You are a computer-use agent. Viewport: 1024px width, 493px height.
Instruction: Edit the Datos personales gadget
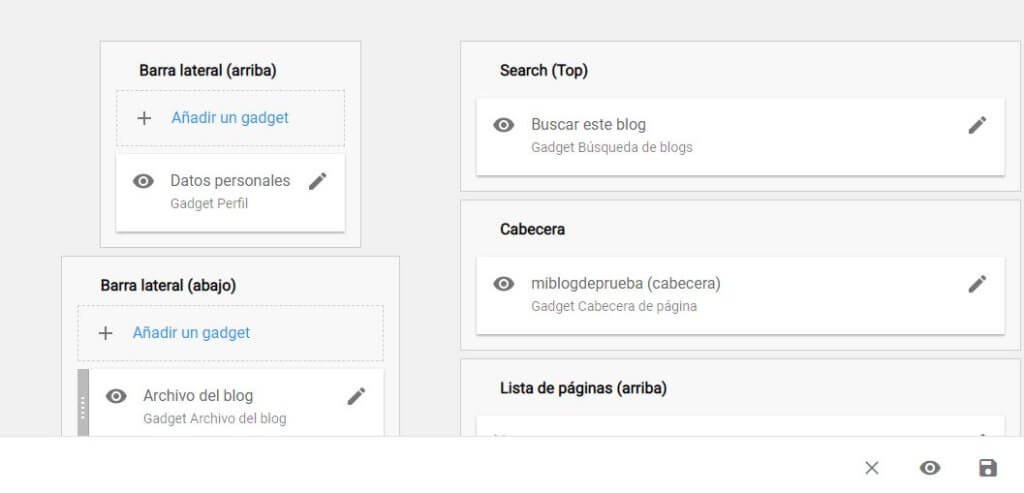tap(318, 181)
